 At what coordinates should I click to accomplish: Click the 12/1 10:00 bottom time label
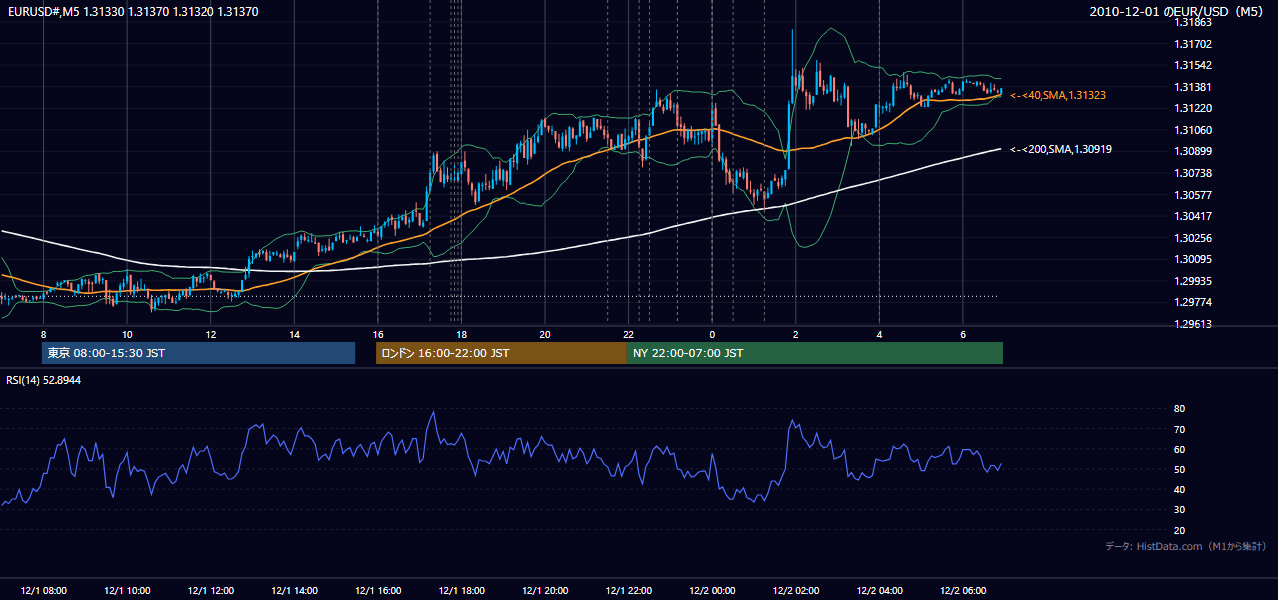127,591
